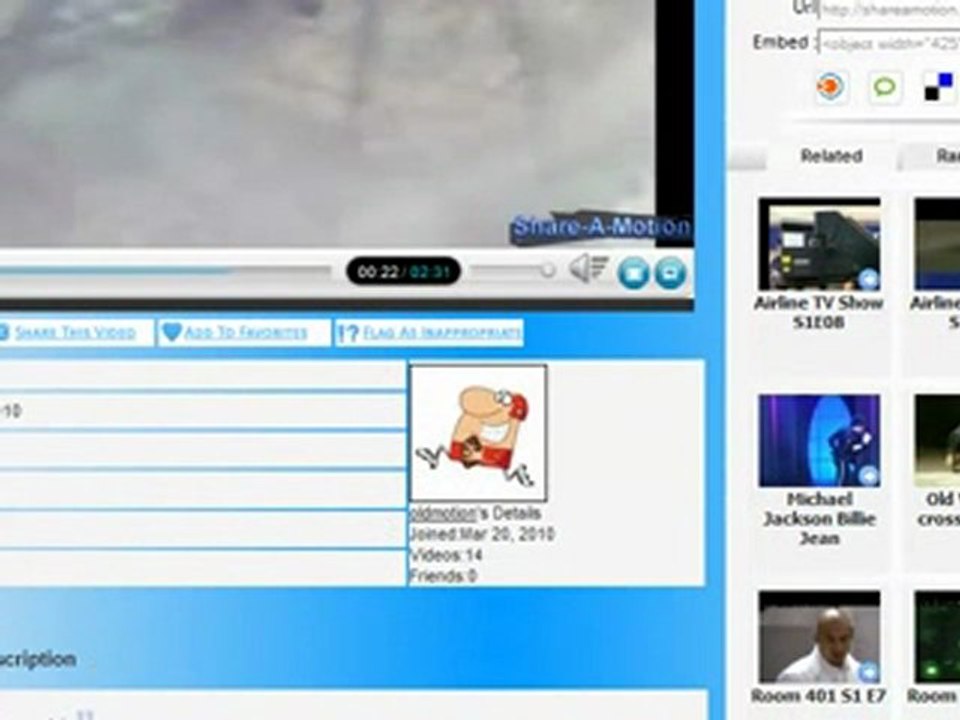Switch to the Related tab
Viewport: 960px width, 720px height.
pos(831,156)
